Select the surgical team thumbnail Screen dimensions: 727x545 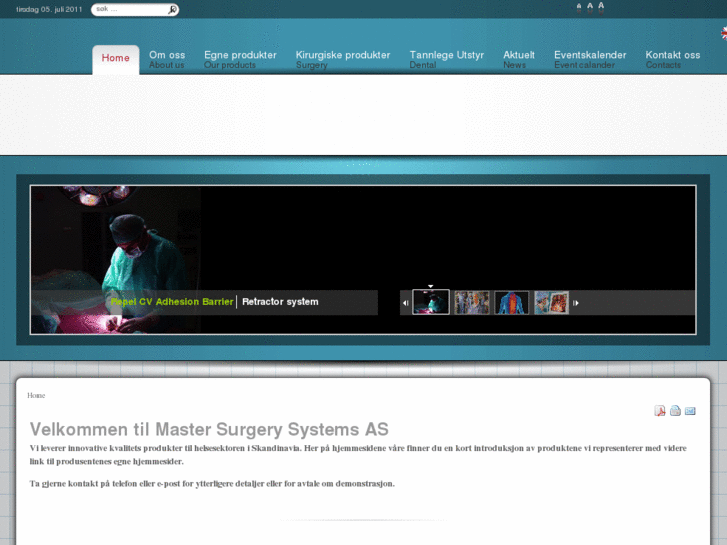tap(472, 302)
